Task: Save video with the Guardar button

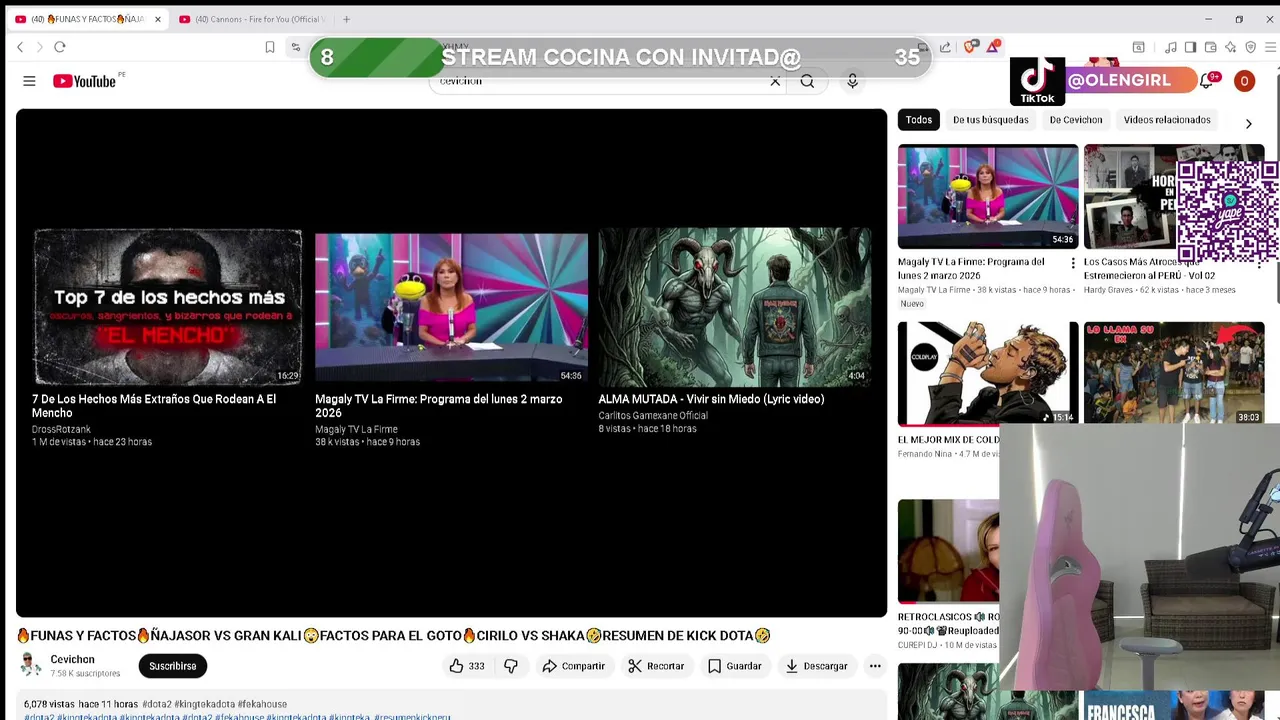Action: (x=735, y=666)
